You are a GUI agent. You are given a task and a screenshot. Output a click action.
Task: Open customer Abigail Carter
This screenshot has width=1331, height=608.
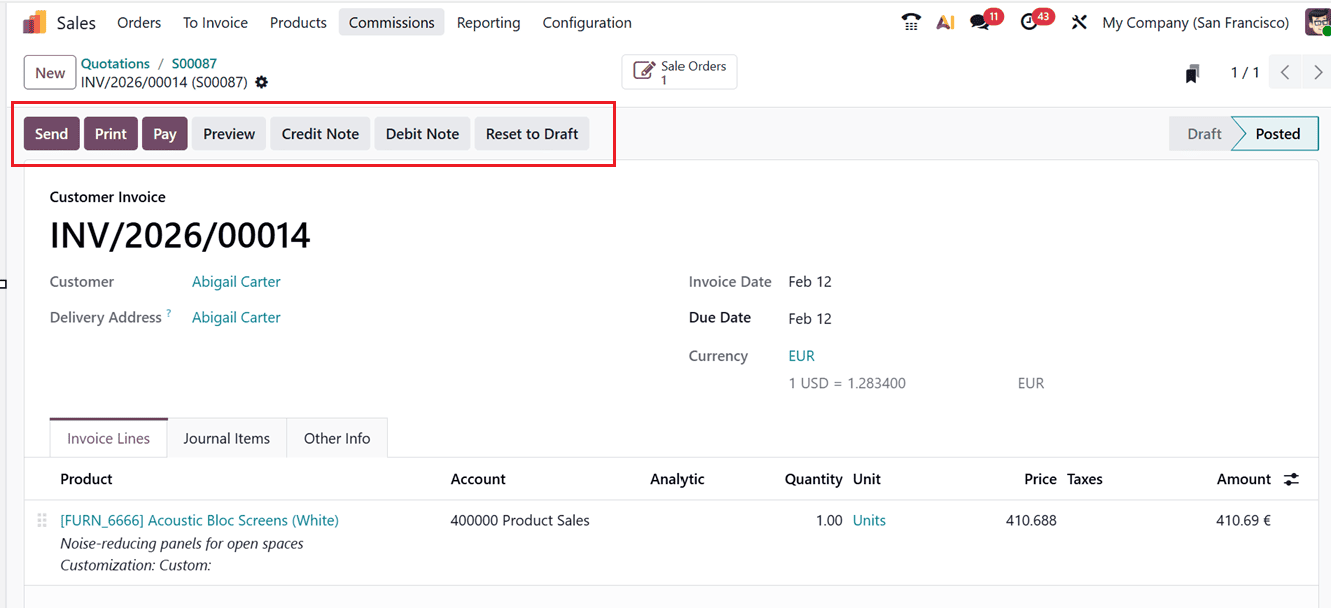[x=235, y=281]
